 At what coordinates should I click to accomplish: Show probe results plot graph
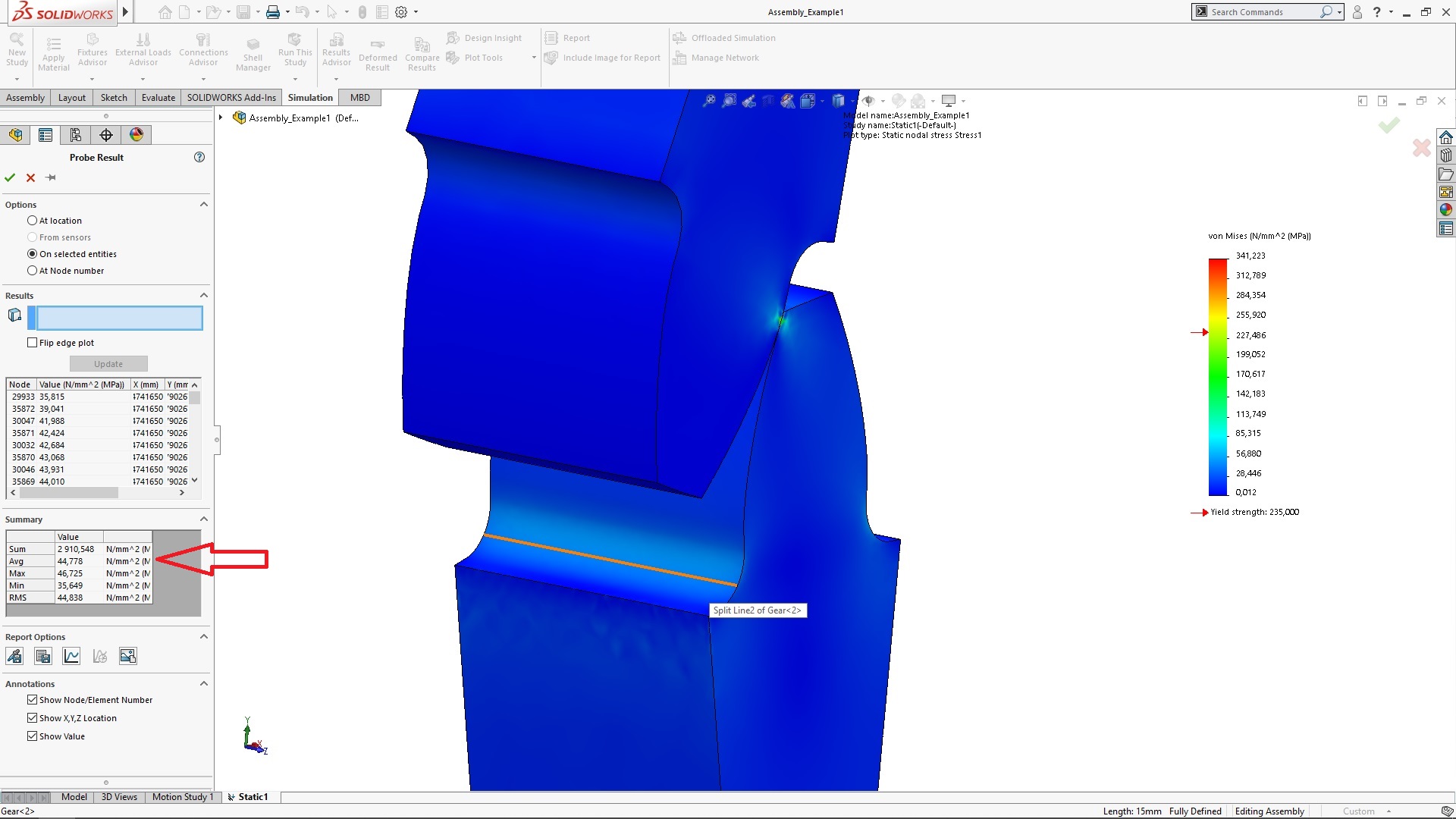pos(71,656)
